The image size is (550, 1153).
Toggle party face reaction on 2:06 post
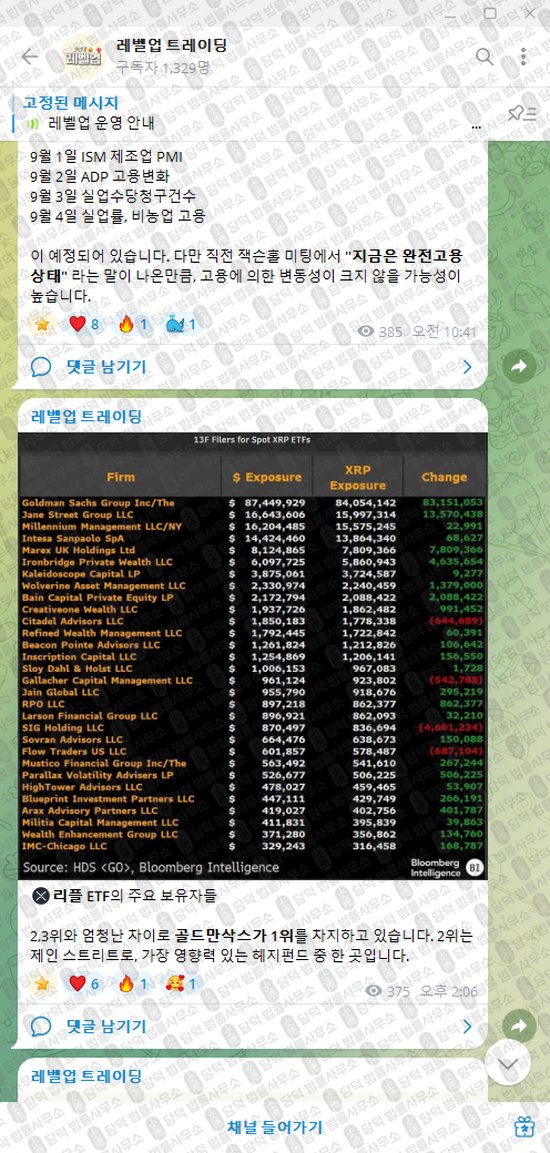coord(180,983)
